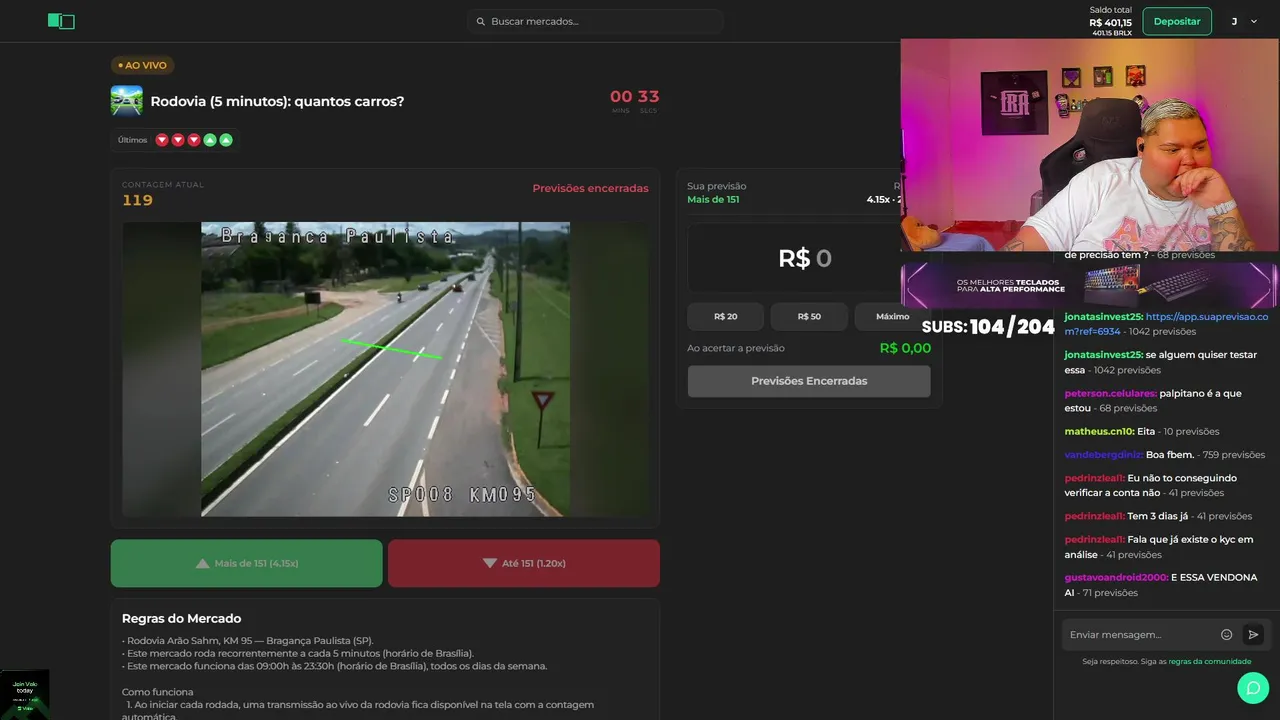Click the Regras do Mercado heading
This screenshot has height=720, width=1280.
pos(181,618)
